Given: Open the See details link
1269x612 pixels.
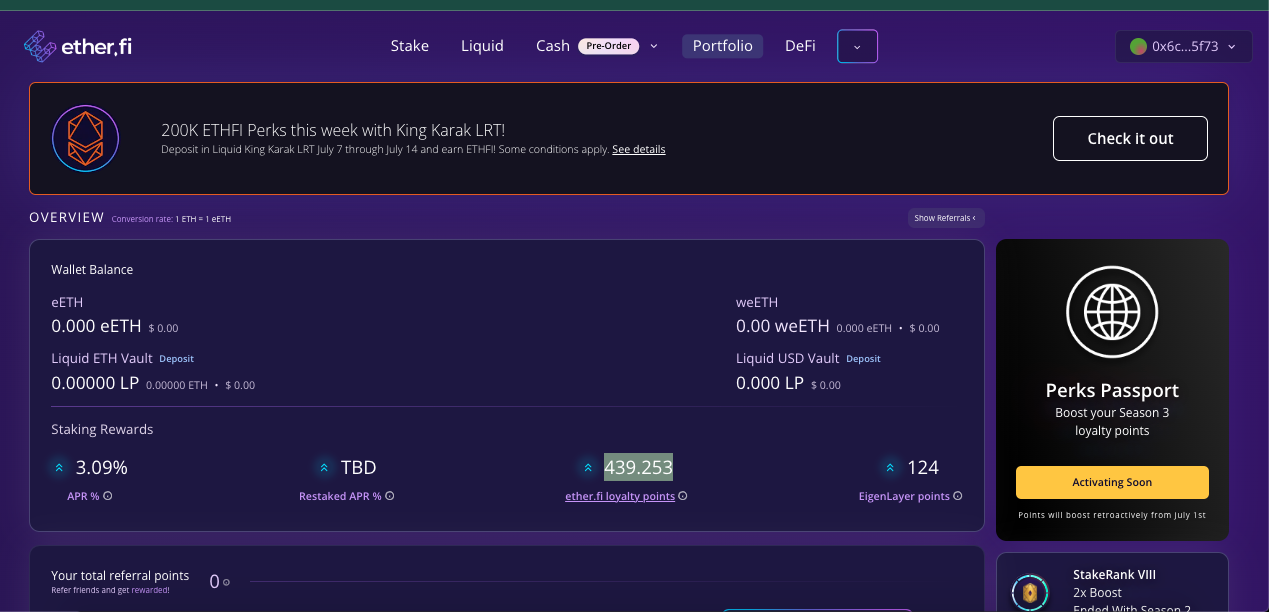Looking at the screenshot, I should tap(639, 150).
